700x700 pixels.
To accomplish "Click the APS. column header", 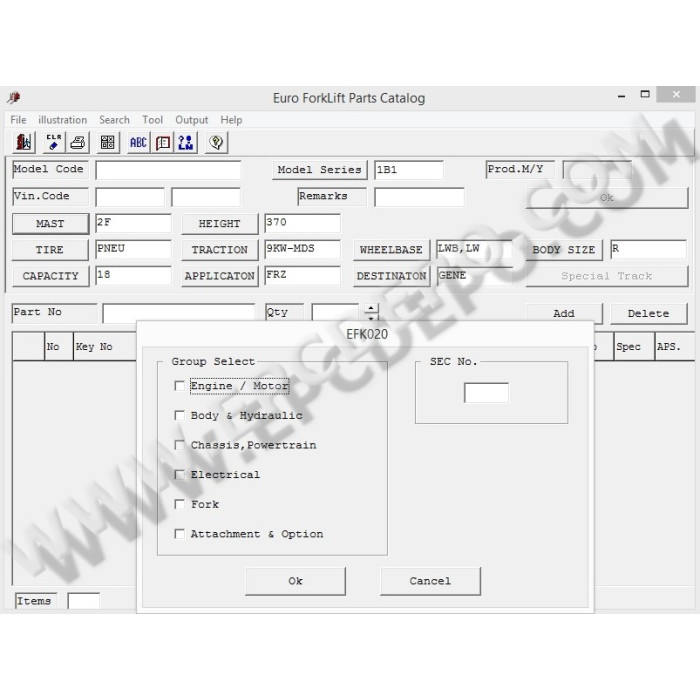I will 675,346.
